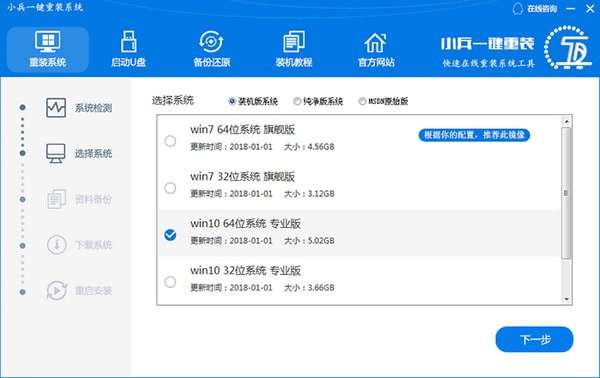
Task: Click the scroll up arrow of system list
Action: tap(566, 121)
